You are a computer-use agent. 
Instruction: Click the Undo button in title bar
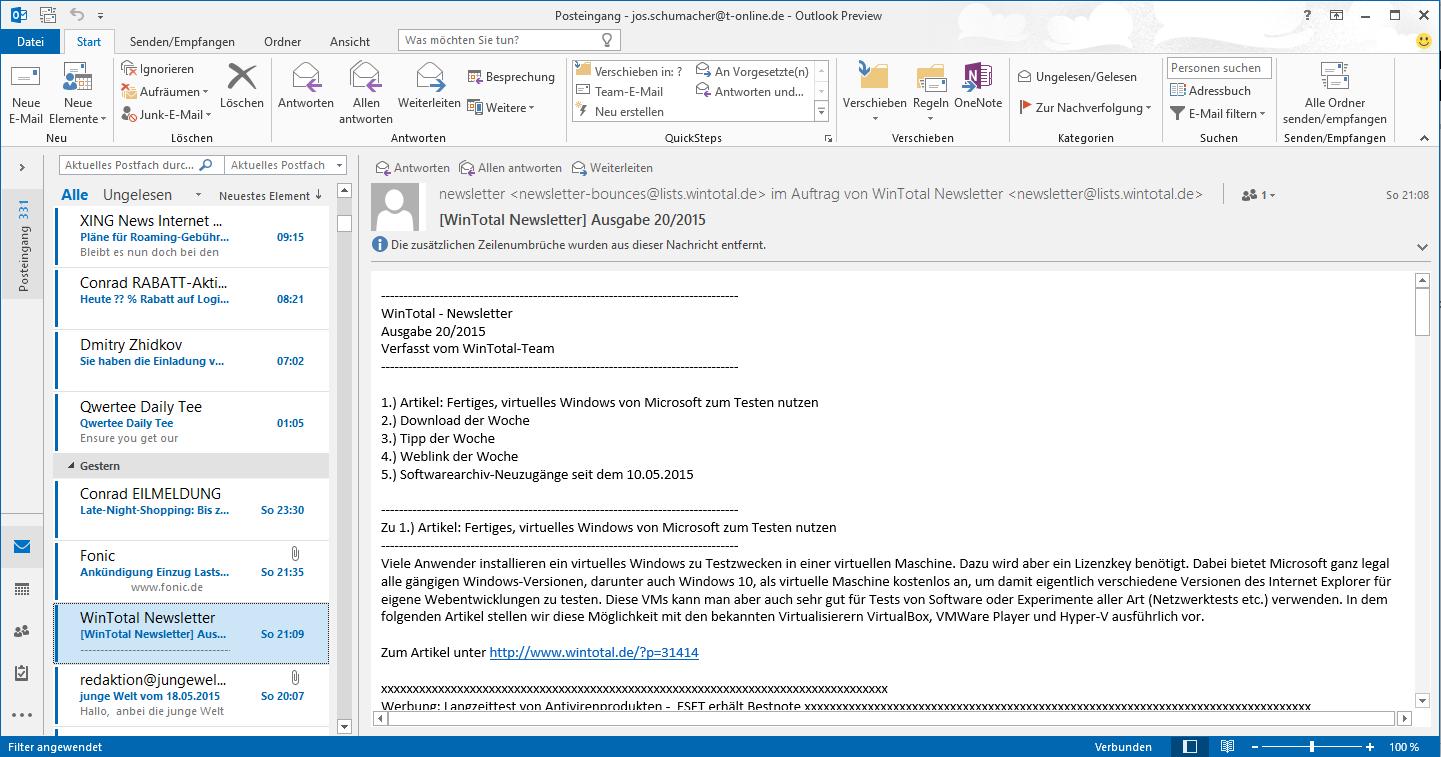tap(78, 15)
